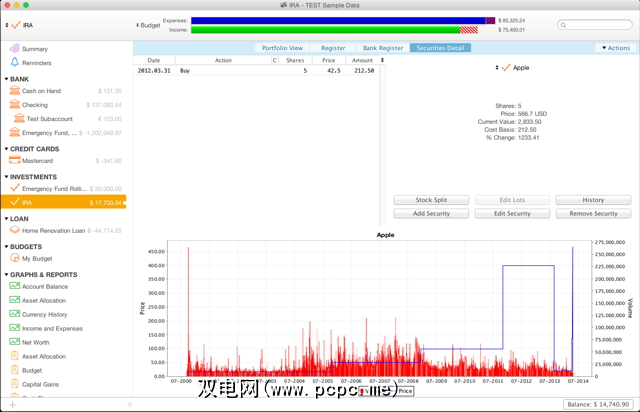Switch to the Portfolio View tab

(284, 48)
